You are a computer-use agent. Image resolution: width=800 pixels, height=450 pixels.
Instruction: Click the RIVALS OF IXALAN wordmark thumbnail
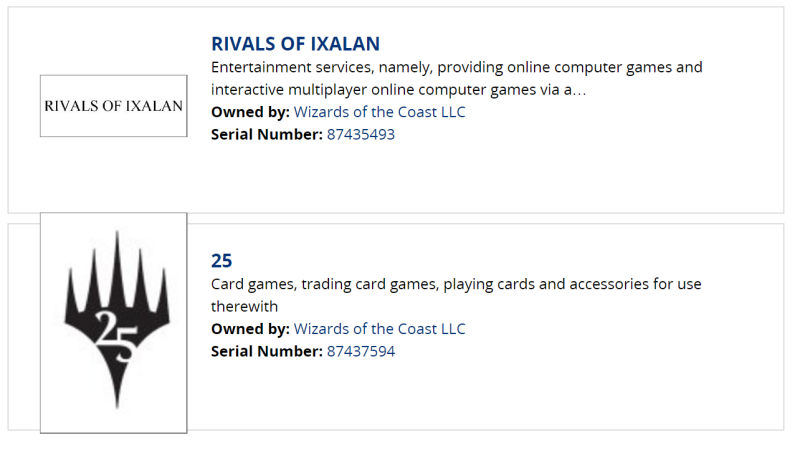[114, 106]
